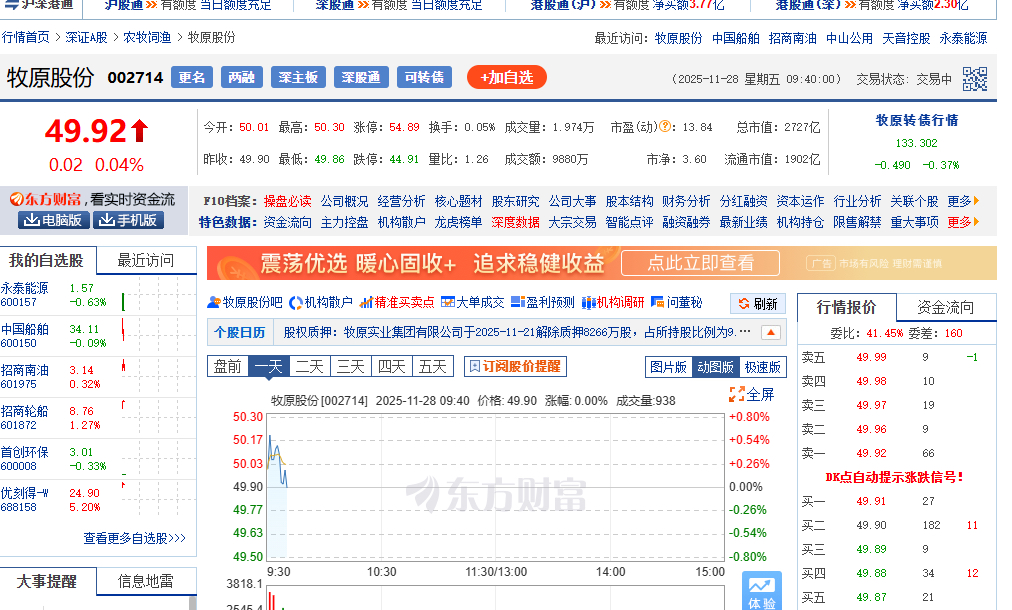Open 机构散户 link with ring icon
The image size is (1012, 610).
[321, 302]
